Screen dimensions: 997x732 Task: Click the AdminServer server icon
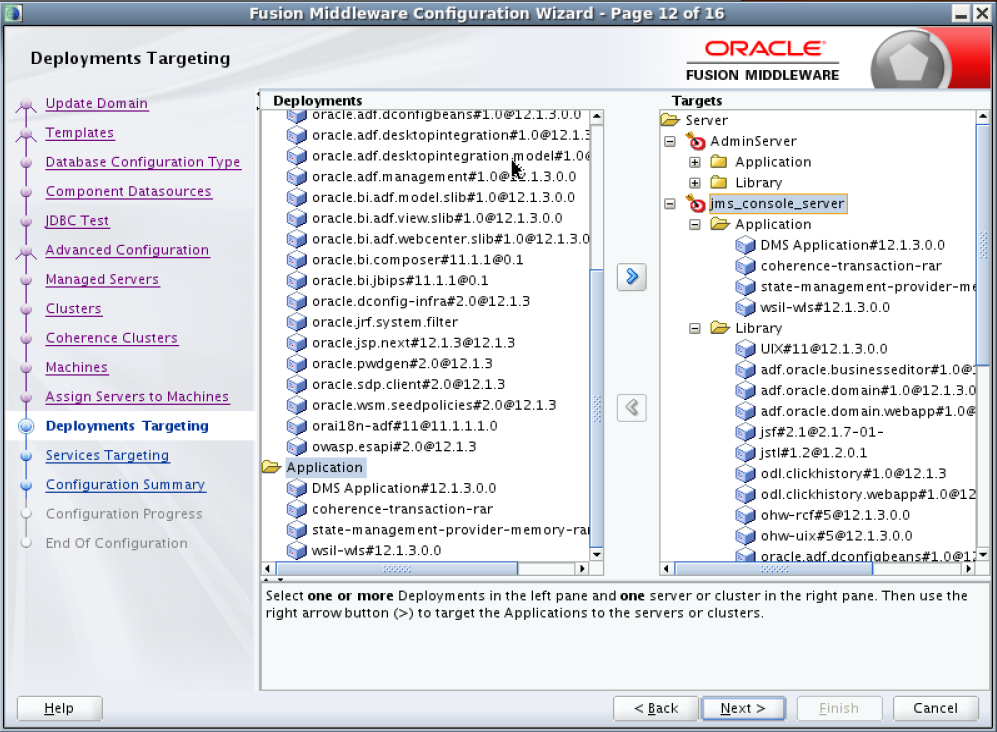tap(696, 141)
